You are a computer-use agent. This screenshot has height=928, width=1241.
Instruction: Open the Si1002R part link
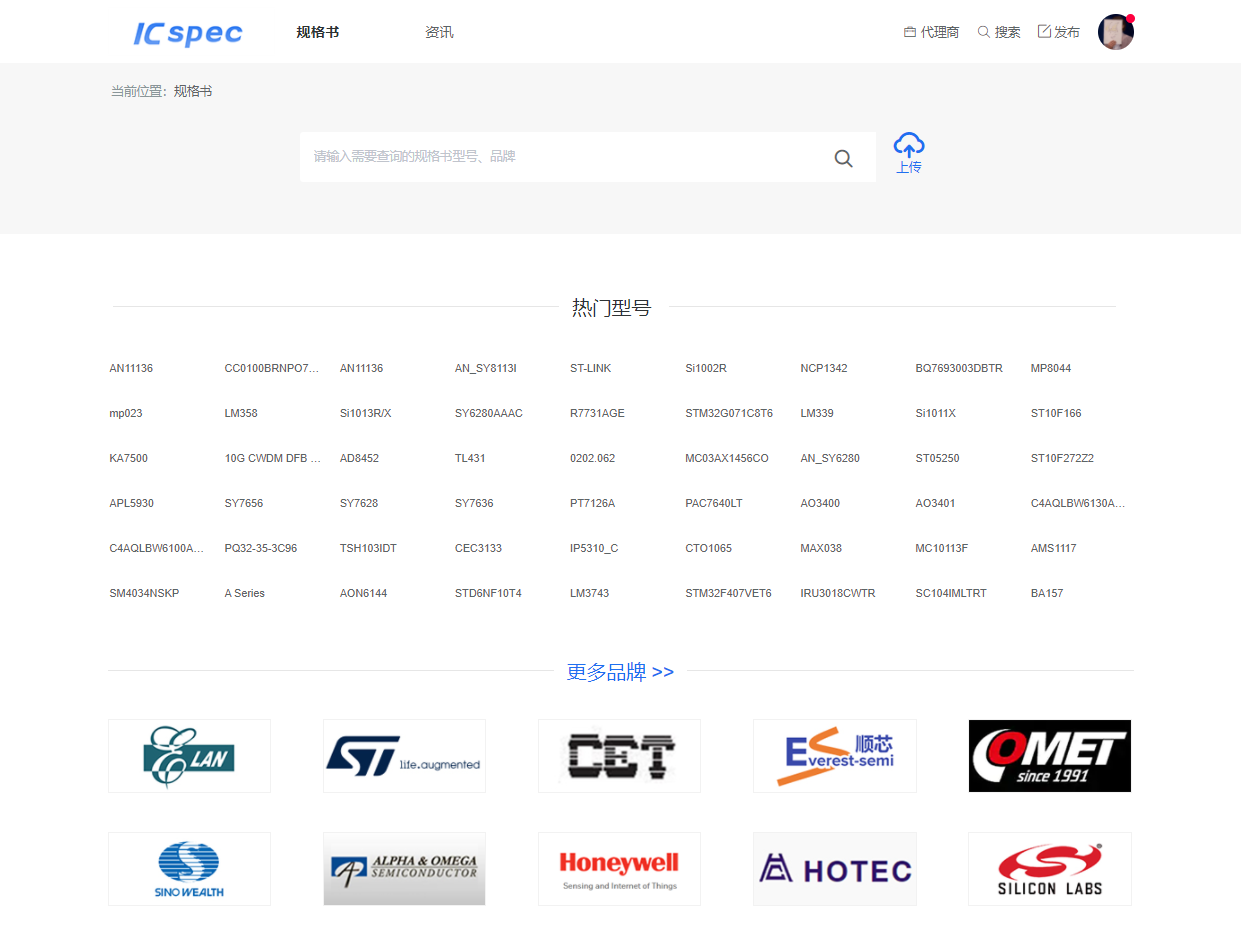(706, 368)
